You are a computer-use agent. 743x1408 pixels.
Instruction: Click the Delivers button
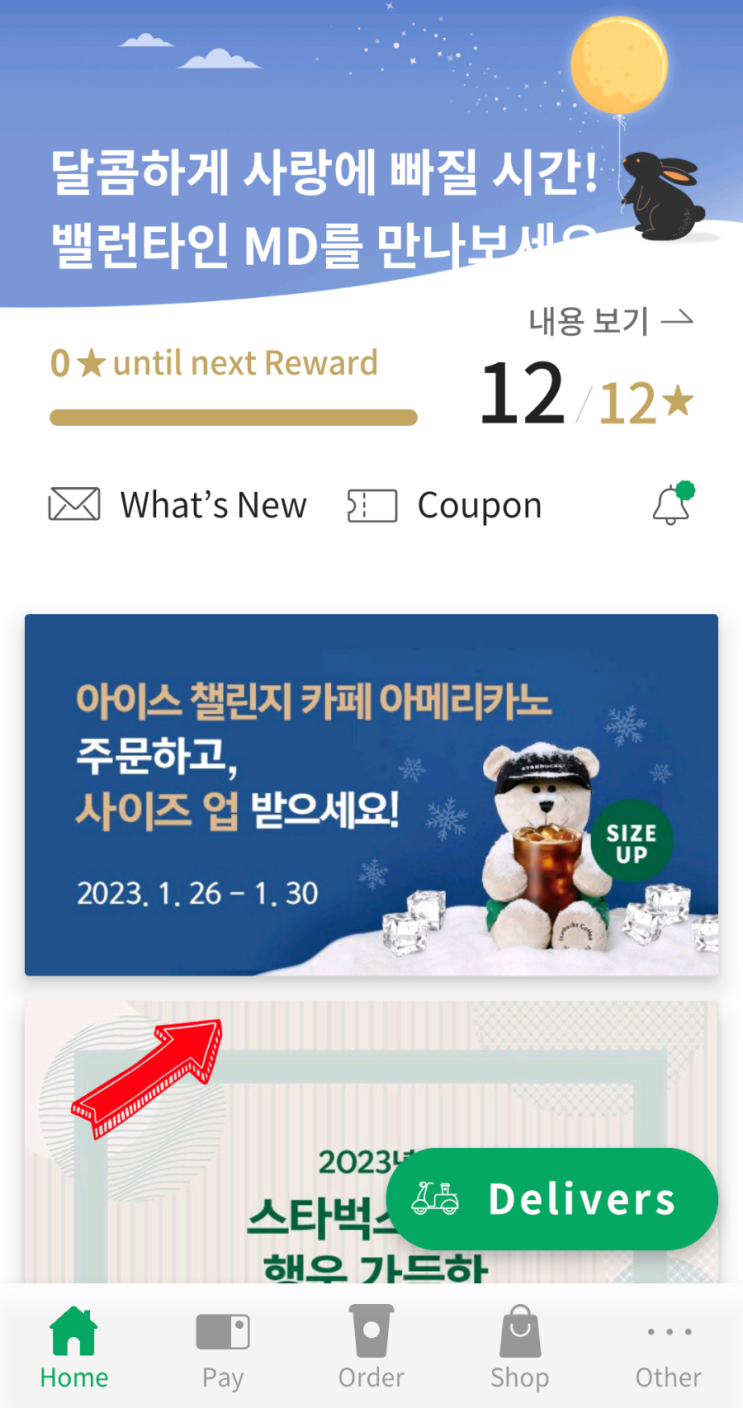click(x=552, y=1199)
